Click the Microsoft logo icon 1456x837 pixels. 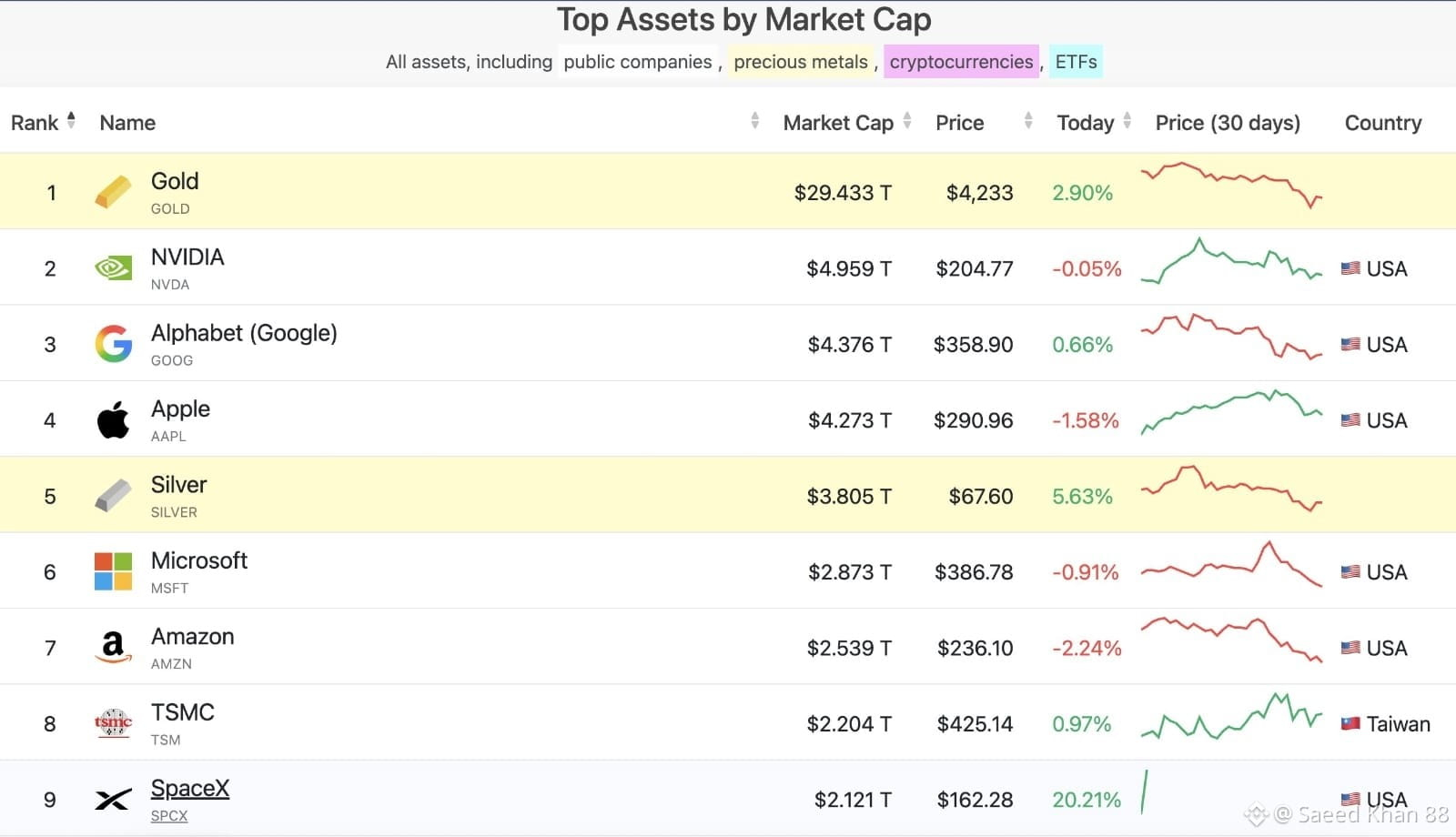(113, 571)
